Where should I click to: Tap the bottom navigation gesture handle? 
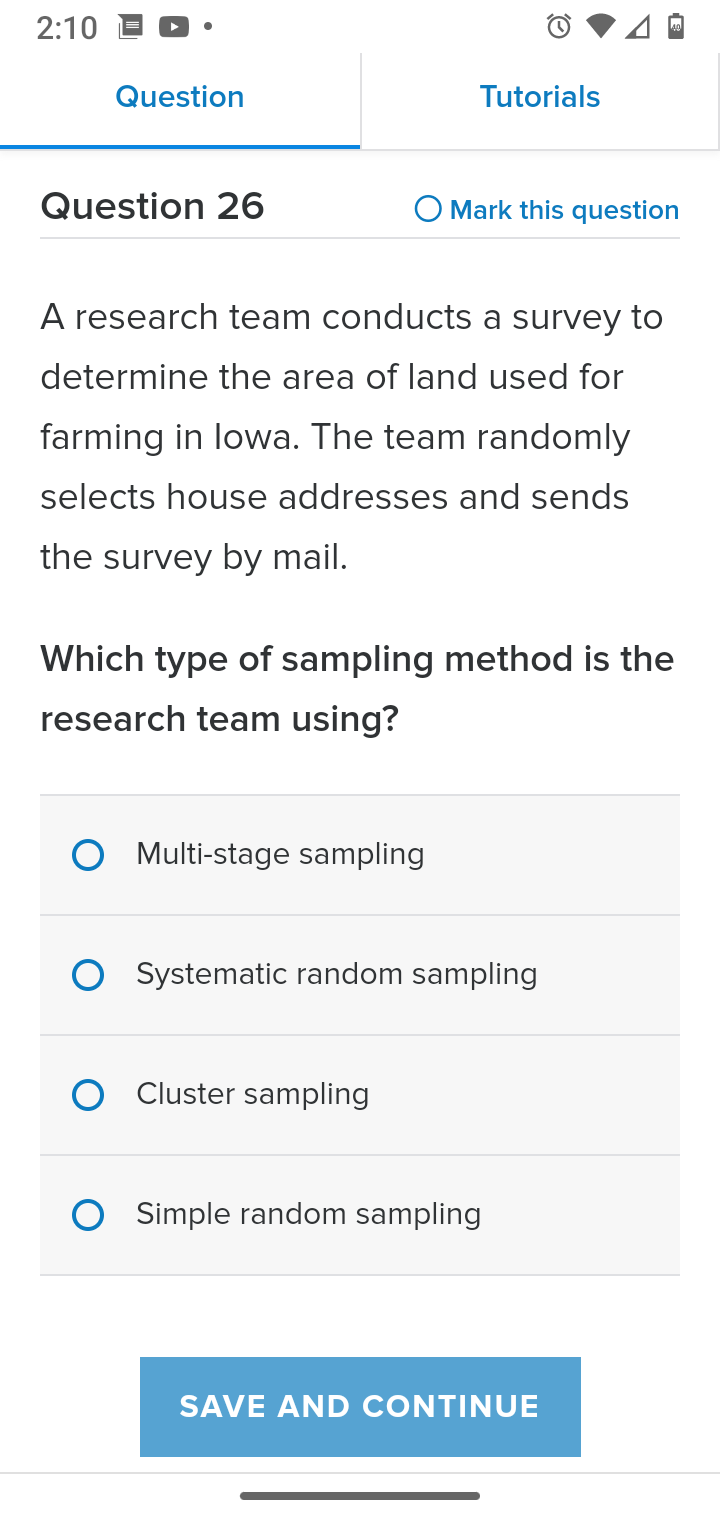tap(360, 1496)
